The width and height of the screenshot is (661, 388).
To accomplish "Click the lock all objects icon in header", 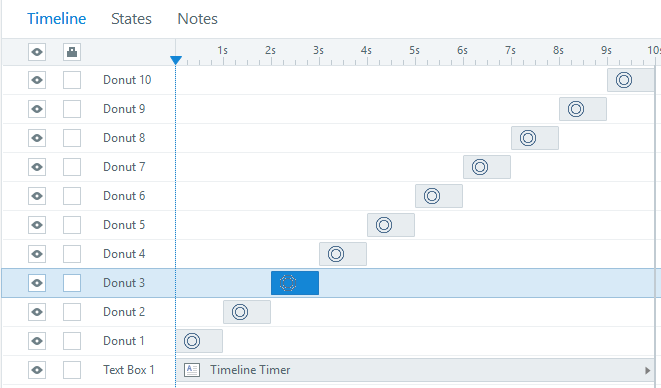I will click(x=72, y=52).
